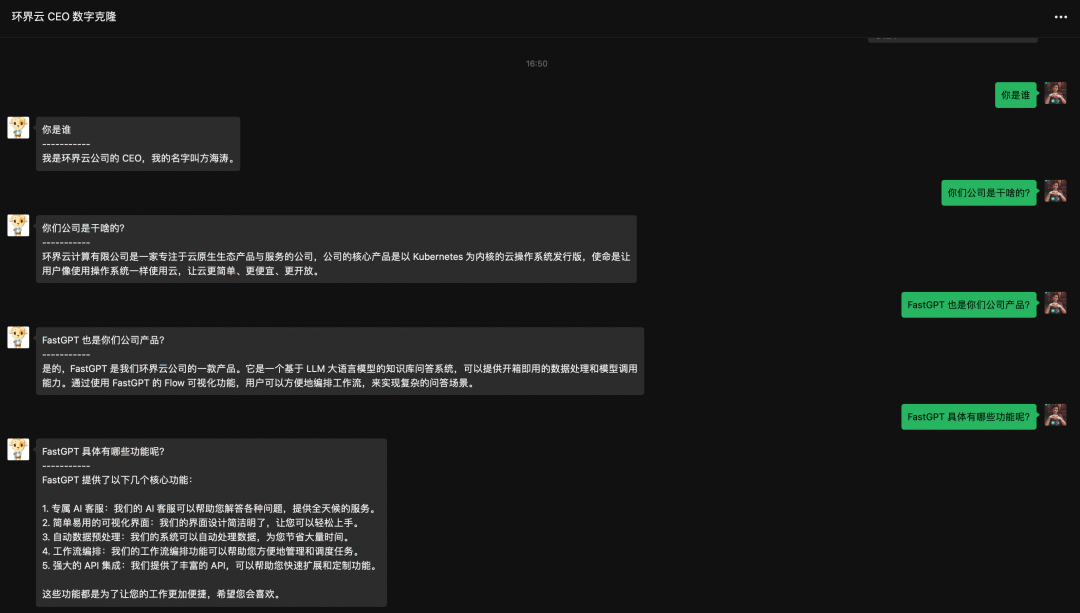Screen dimensions: 1080x613
Task: Click the user avatar beside 你们公司是干啥的?
Action: (1055, 191)
